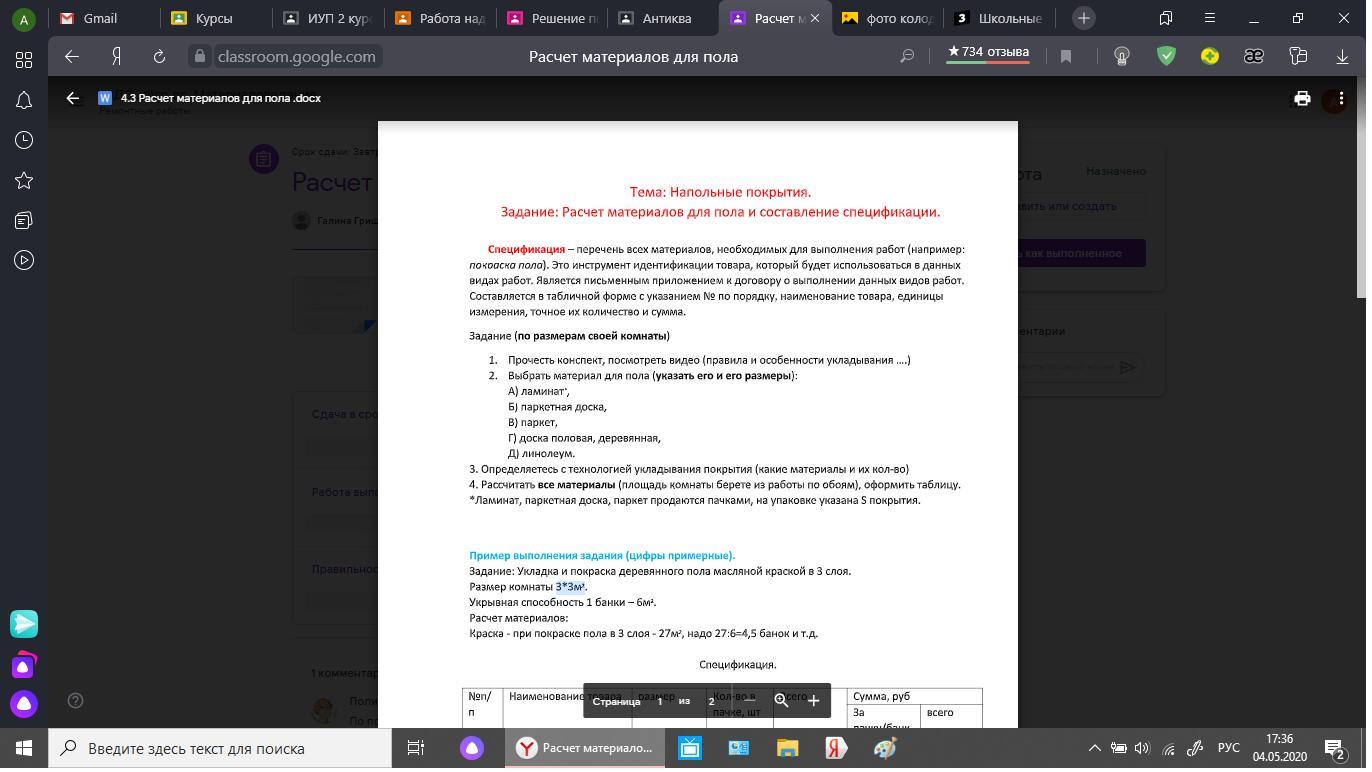Open the browser hamburger menu

click(x=1209, y=18)
